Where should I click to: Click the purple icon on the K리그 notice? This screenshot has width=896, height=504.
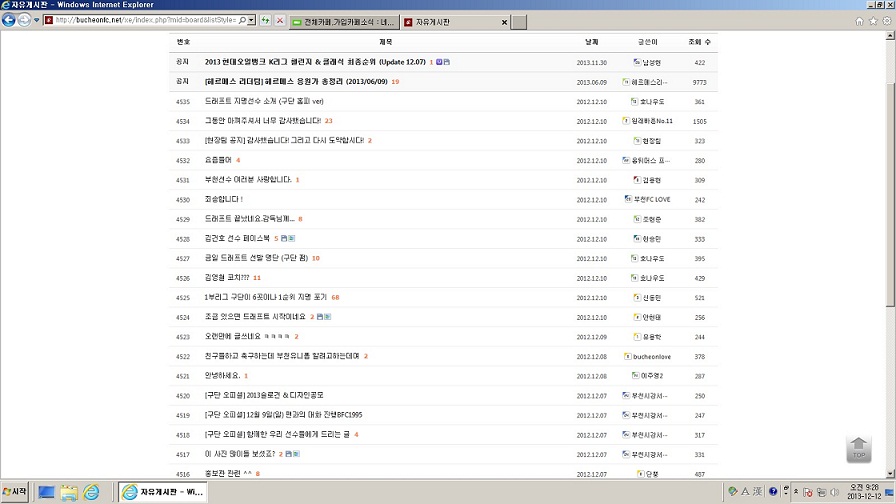(x=439, y=62)
